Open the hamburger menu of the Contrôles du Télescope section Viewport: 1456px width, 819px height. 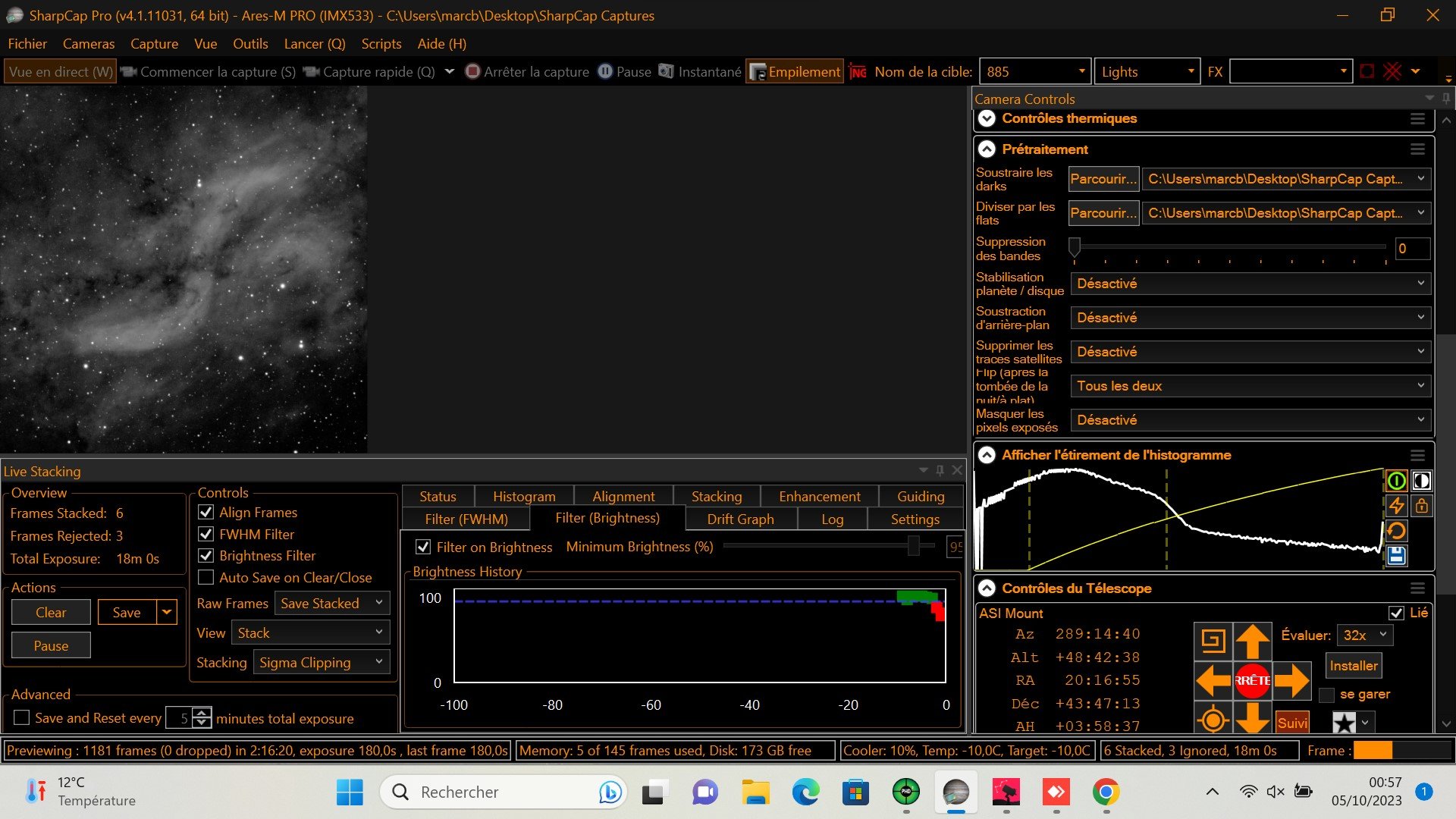point(1417,588)
